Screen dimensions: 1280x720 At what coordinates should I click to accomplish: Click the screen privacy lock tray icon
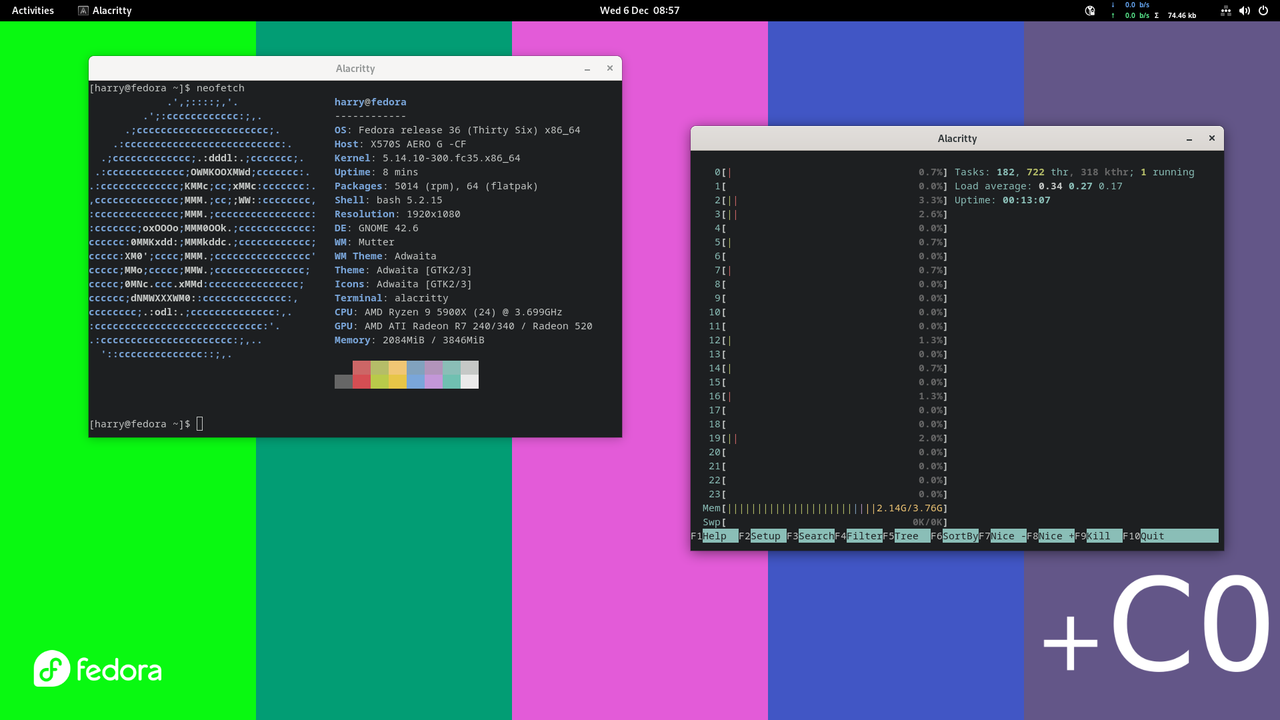(1091, 11)
